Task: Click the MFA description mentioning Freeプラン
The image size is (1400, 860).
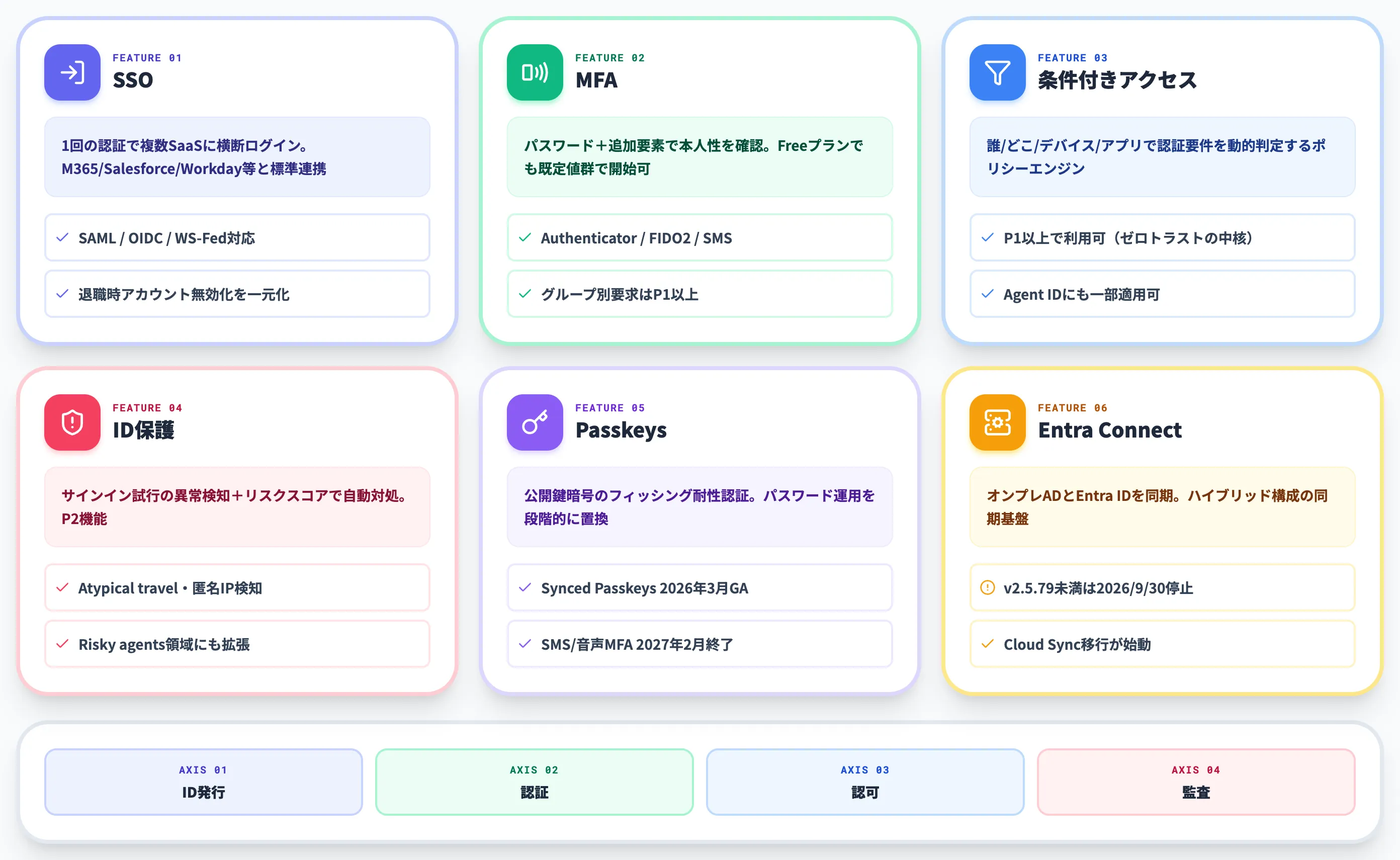Action: point(699,157)
